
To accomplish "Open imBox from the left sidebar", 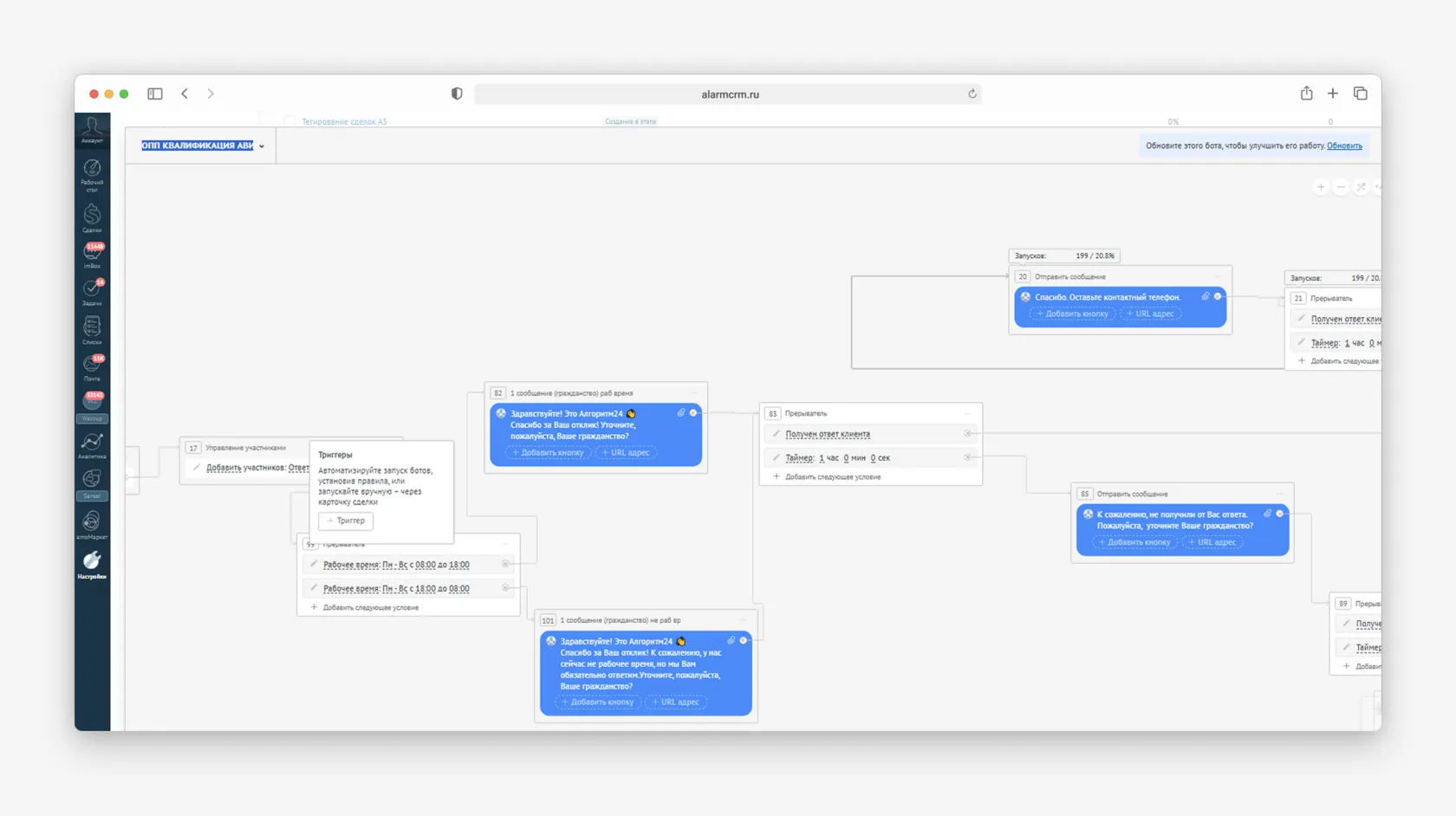I will 92,256.
